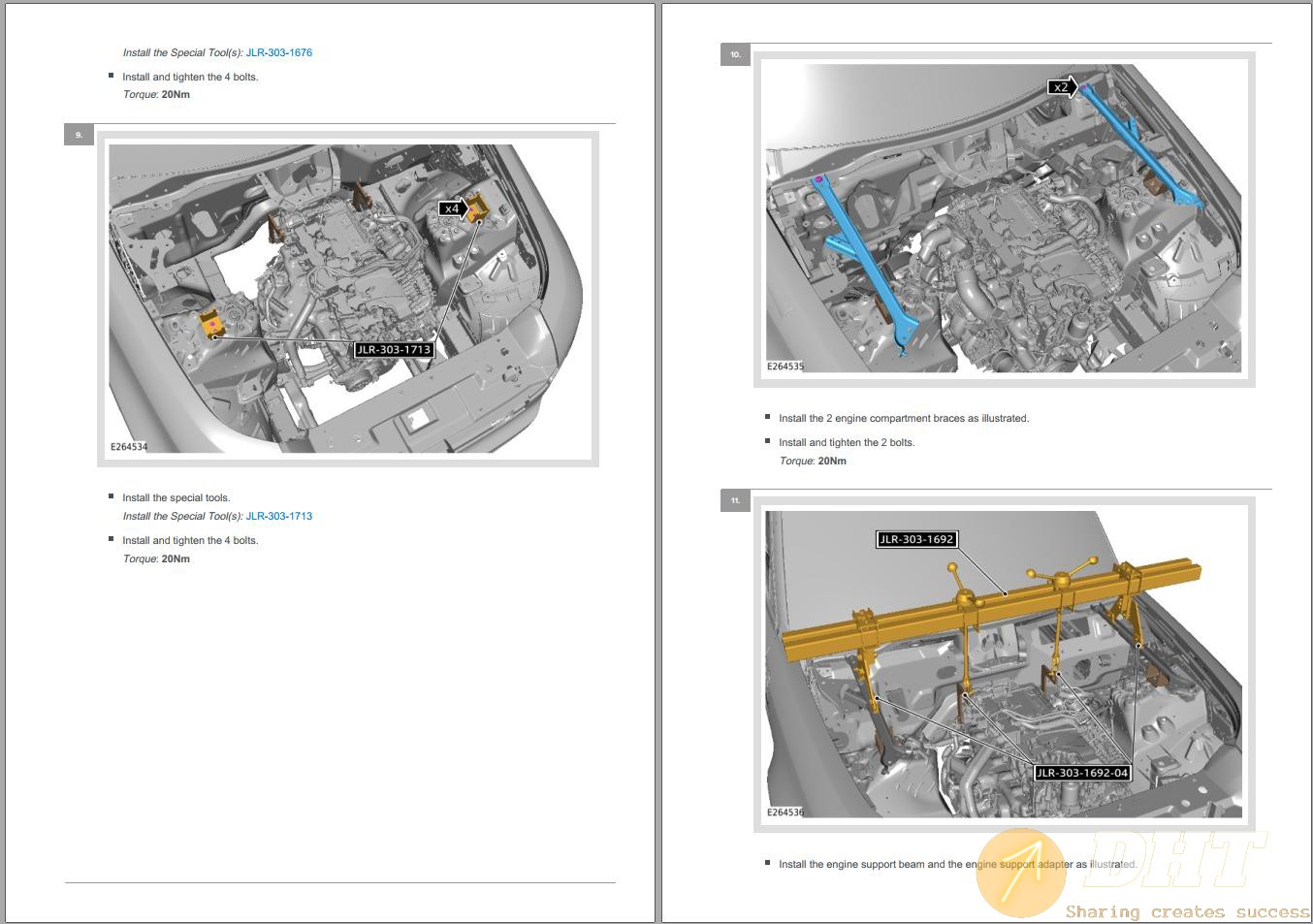Click 'Install the special tools.' text
The width and height of the screenshot is (1313, 924).
coord(176,497)
